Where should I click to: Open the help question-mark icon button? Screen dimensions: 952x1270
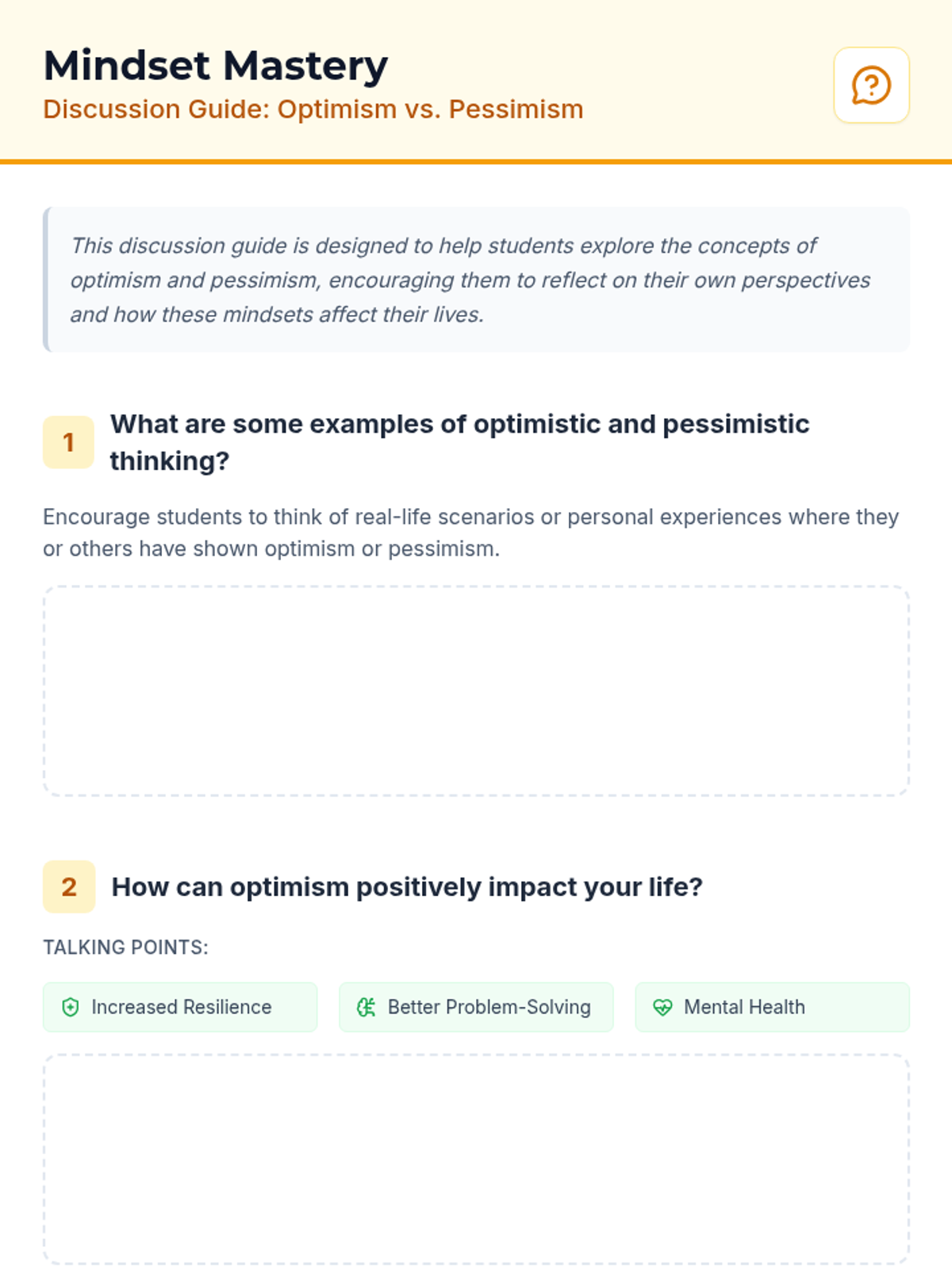(871, 85)
